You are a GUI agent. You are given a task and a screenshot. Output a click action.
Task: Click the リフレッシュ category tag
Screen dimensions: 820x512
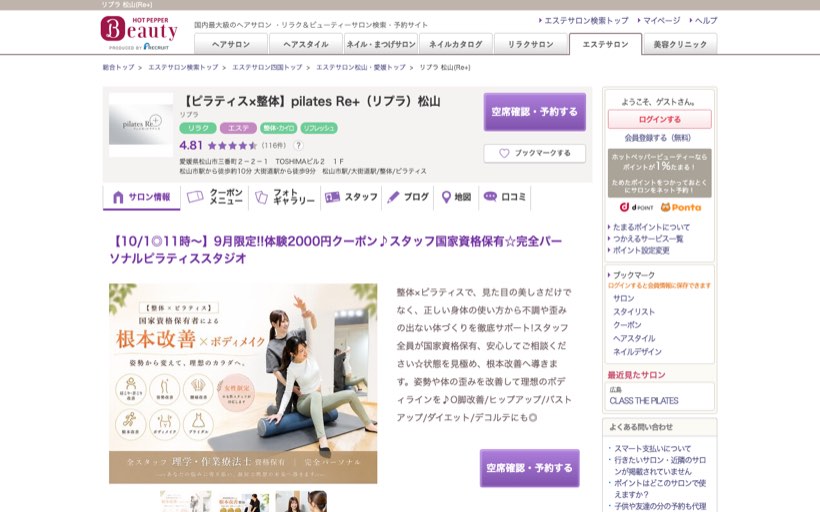(x=318, y=128)
